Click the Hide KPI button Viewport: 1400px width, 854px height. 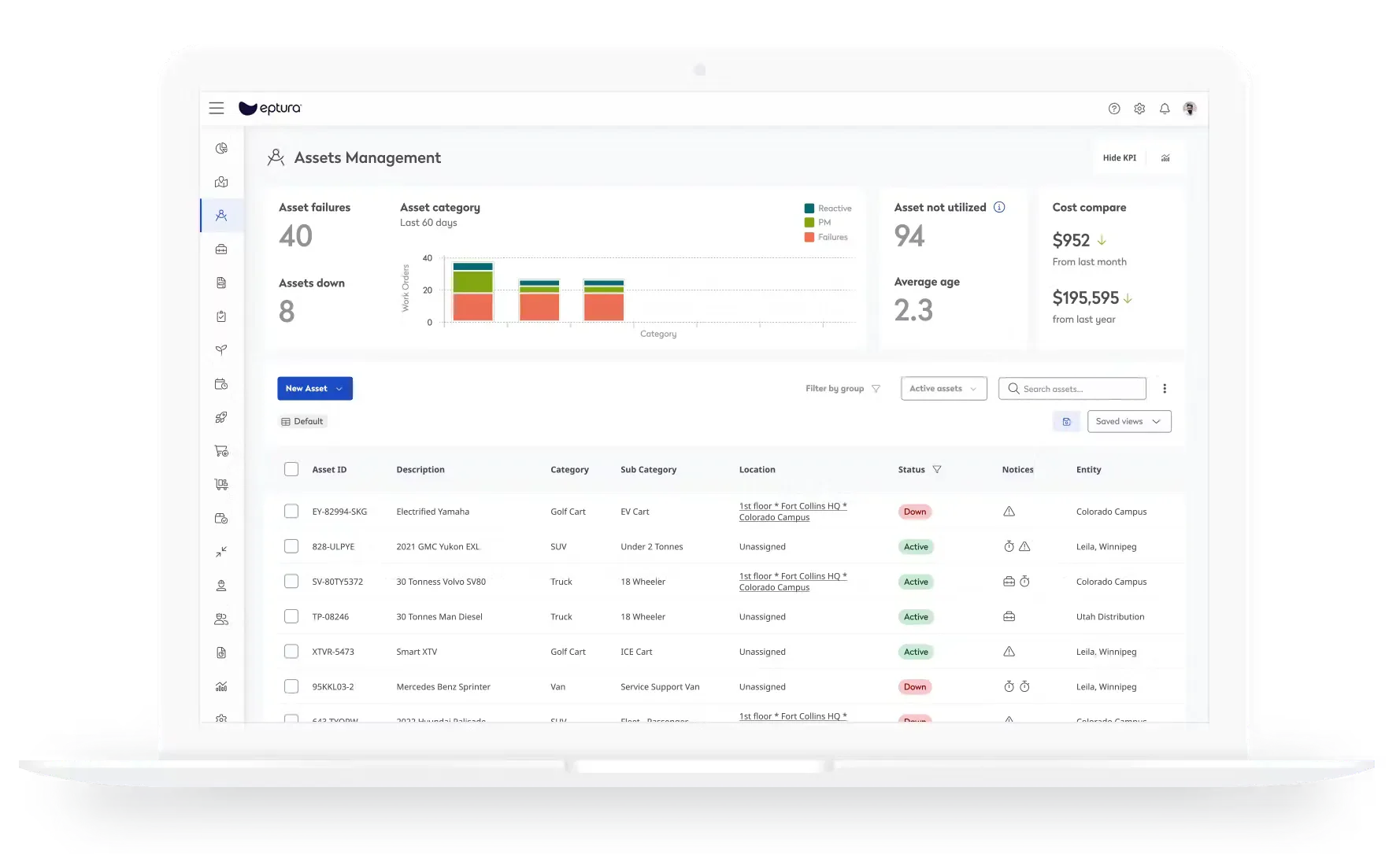(x=1119, y=158)
